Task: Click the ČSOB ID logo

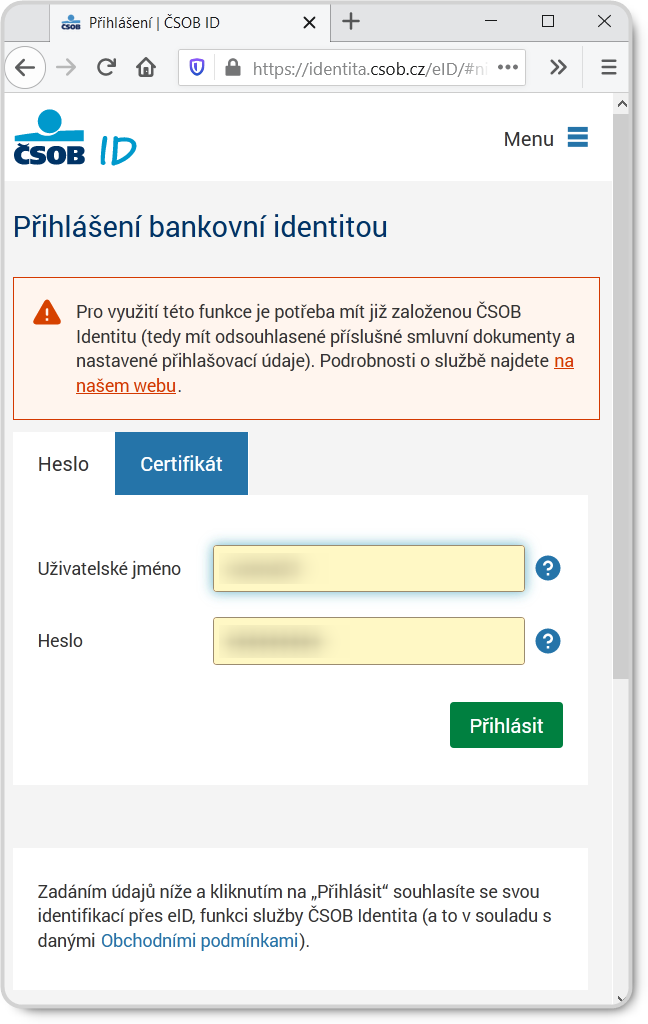Action: (x=75, y=139)
